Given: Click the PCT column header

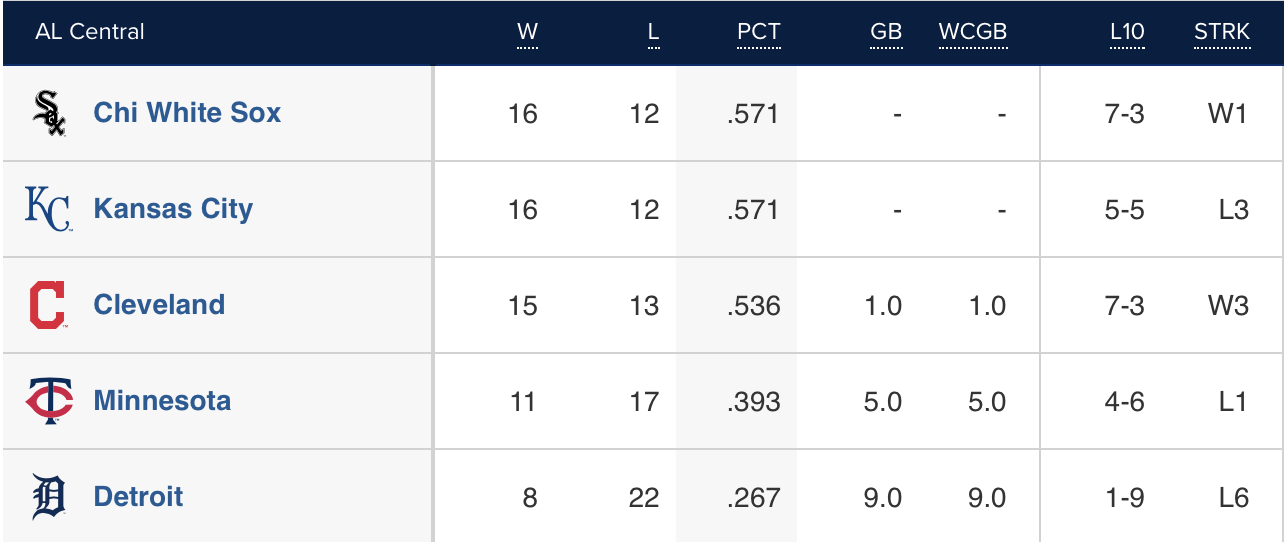Looking at the screenshot, I should pyautogui.click(x=758, y=32).
